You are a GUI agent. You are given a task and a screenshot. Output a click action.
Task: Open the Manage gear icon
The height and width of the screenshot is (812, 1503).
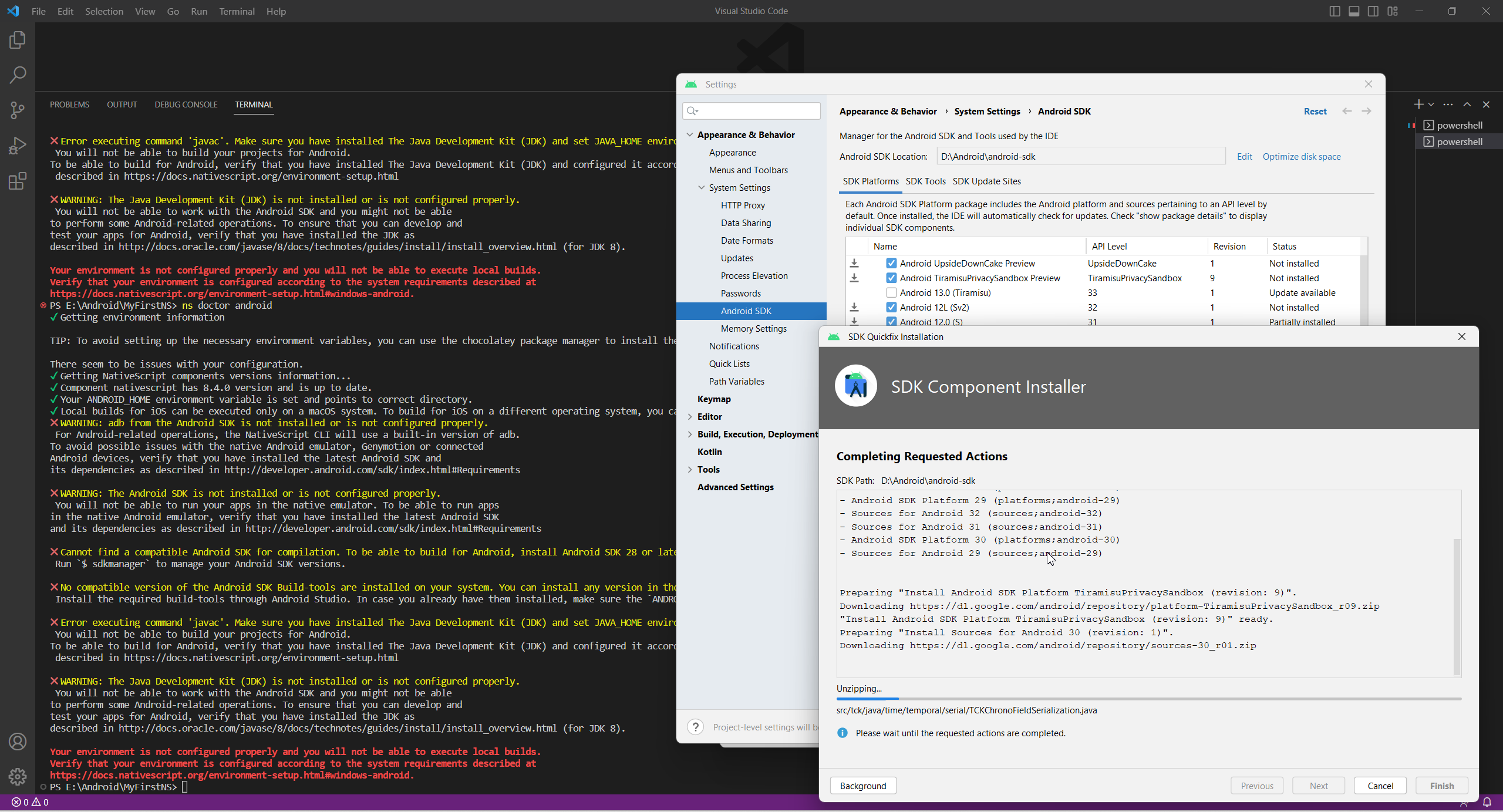coord(18,777)
